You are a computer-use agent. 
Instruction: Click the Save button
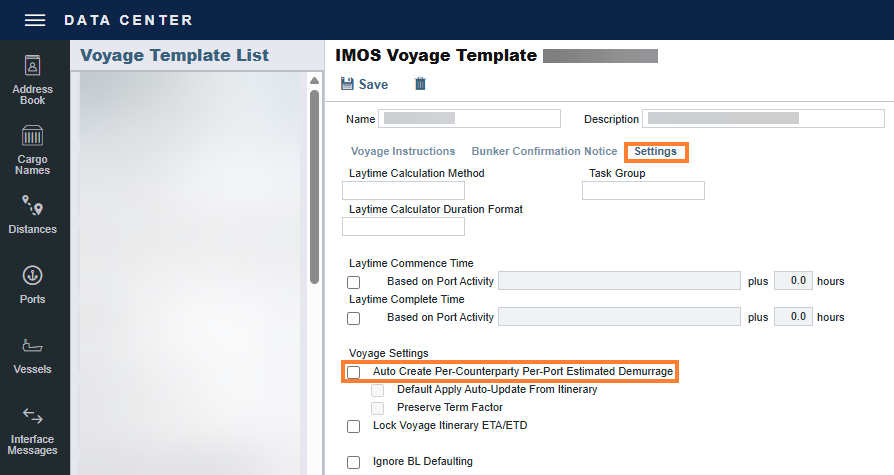pos(364,84)
